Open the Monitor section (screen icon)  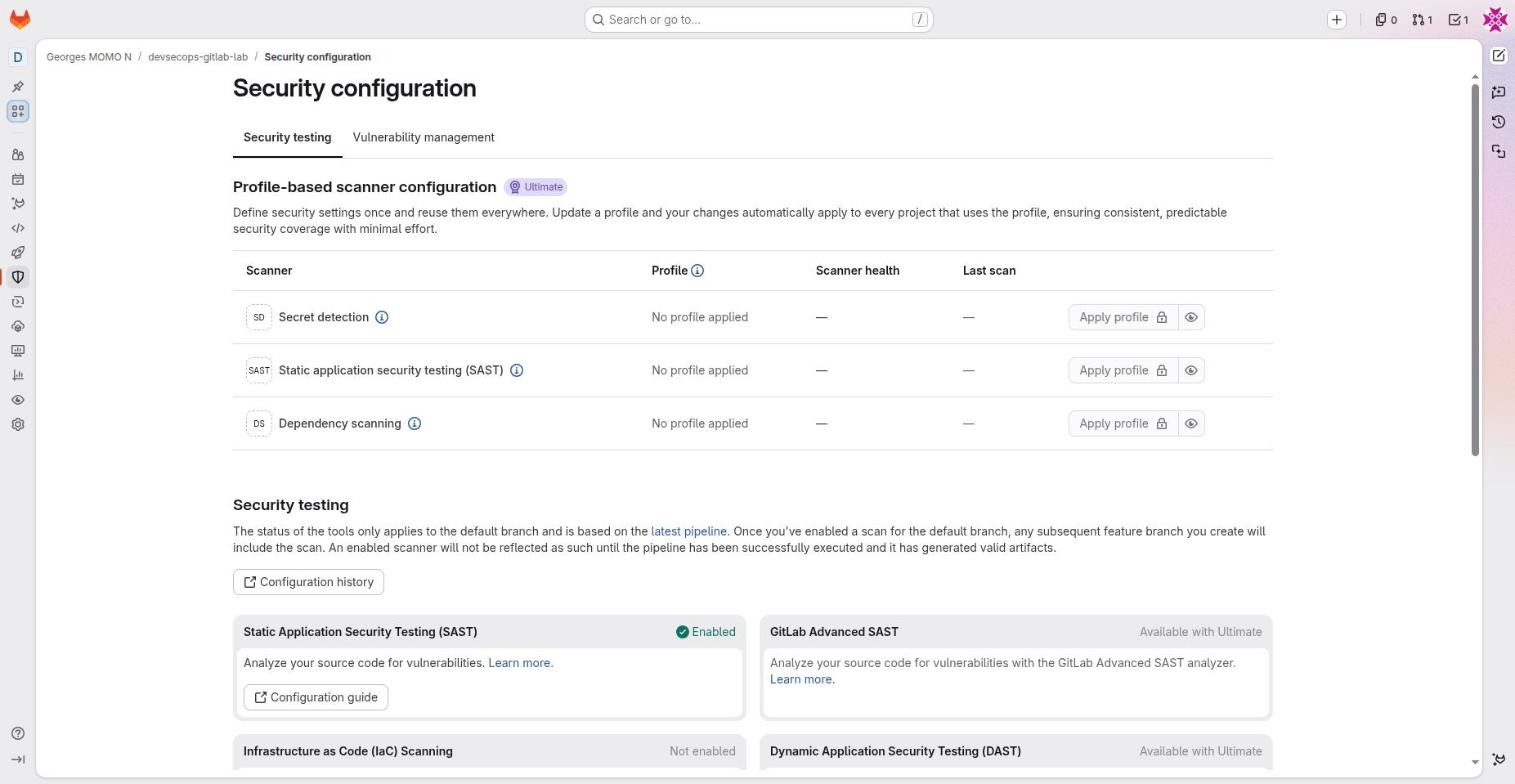coord(18,351)
